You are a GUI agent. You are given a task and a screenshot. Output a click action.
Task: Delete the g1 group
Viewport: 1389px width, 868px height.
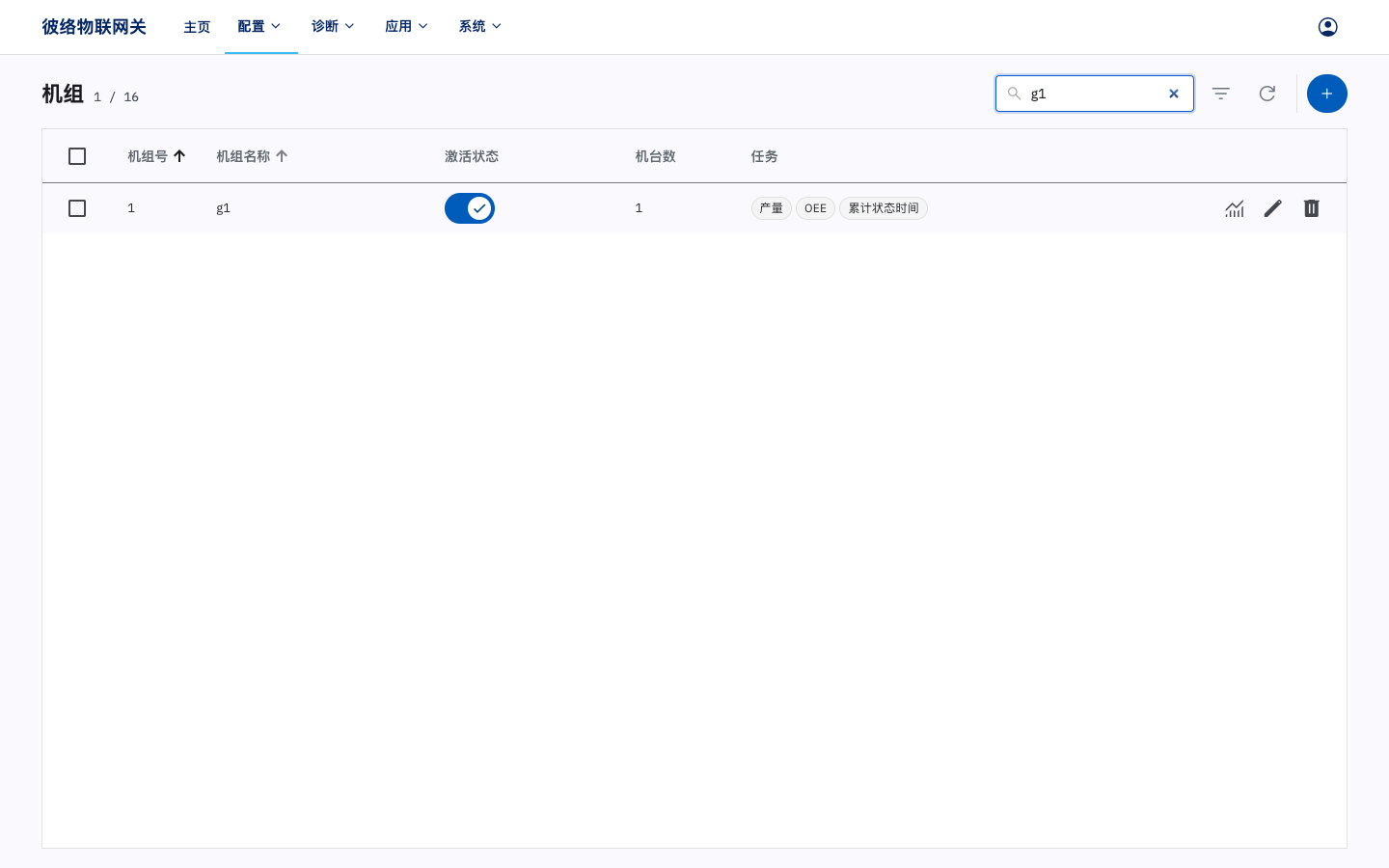point(1312,208)
